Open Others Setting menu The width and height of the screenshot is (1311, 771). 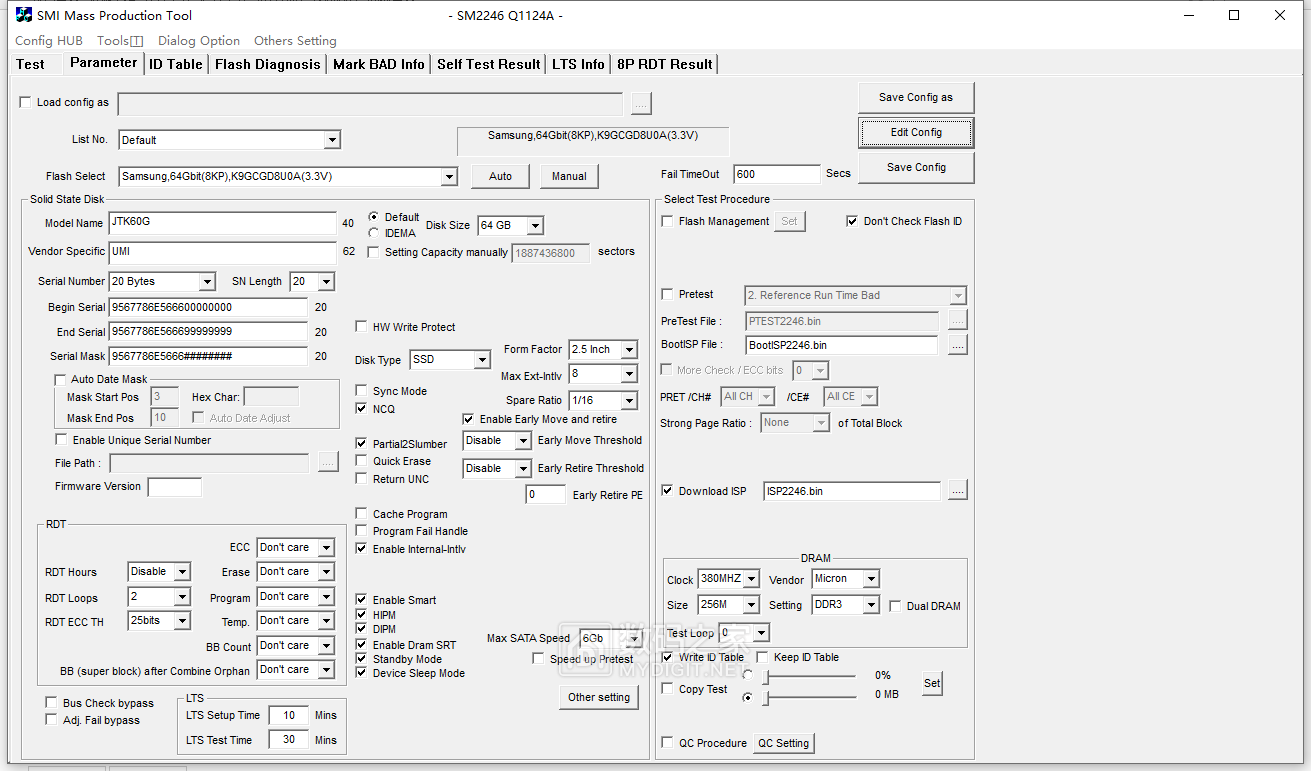click(x=295, y=41)
